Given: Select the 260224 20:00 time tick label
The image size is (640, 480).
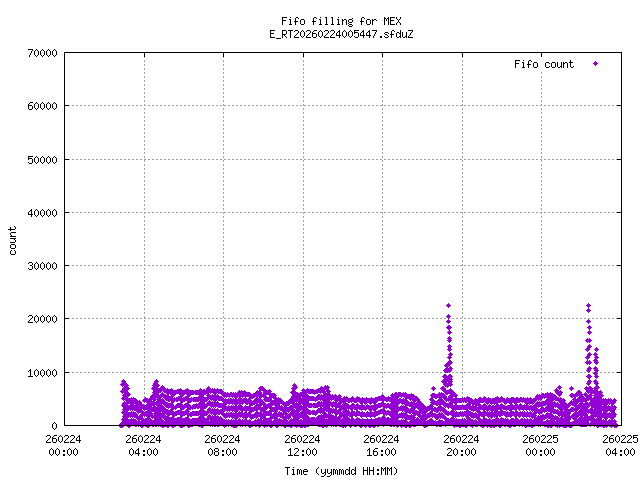Looking at the screenshot, I should coord(461,445).
